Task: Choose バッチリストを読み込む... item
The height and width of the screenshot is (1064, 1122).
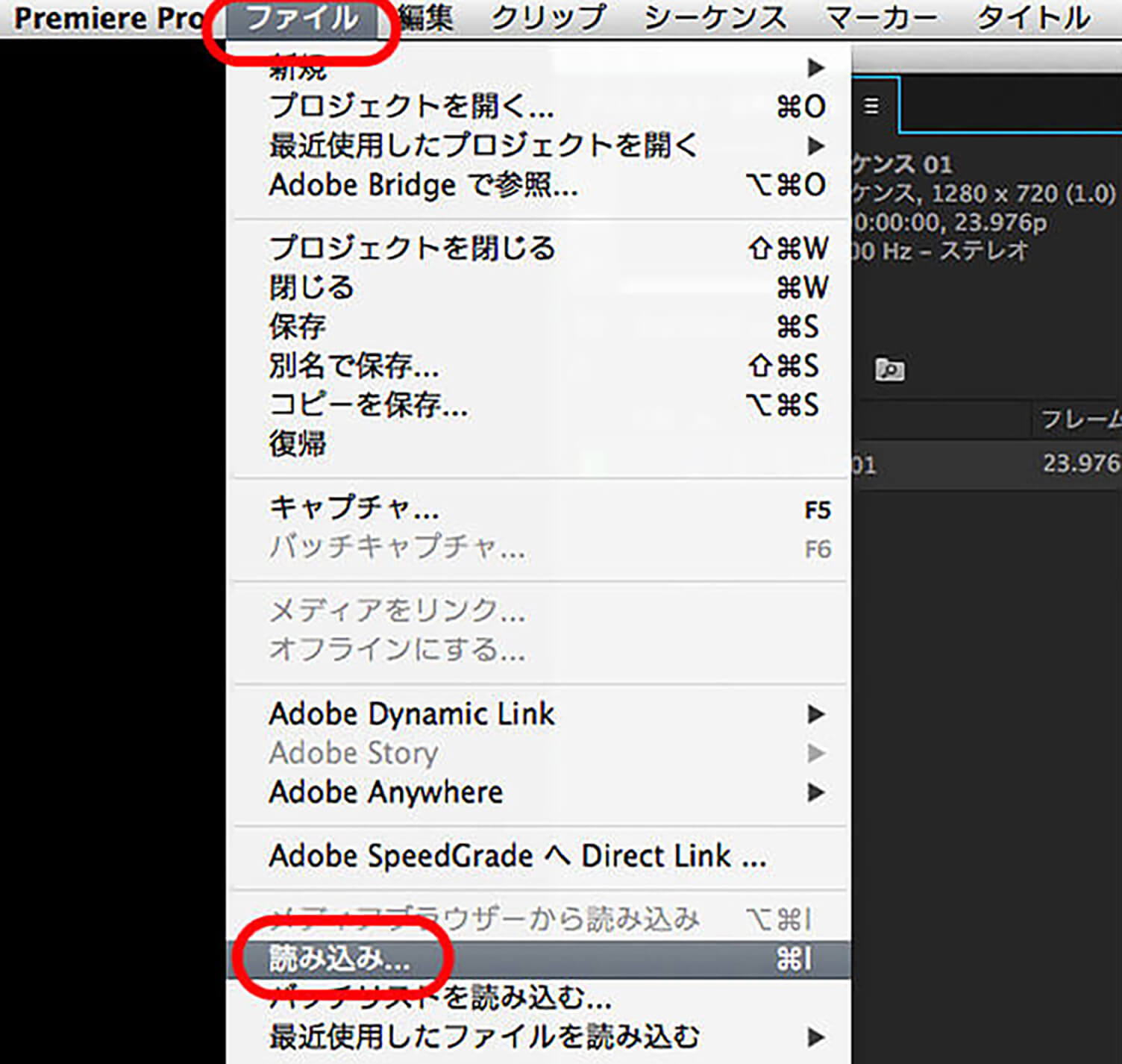Action: click(539, 998)
